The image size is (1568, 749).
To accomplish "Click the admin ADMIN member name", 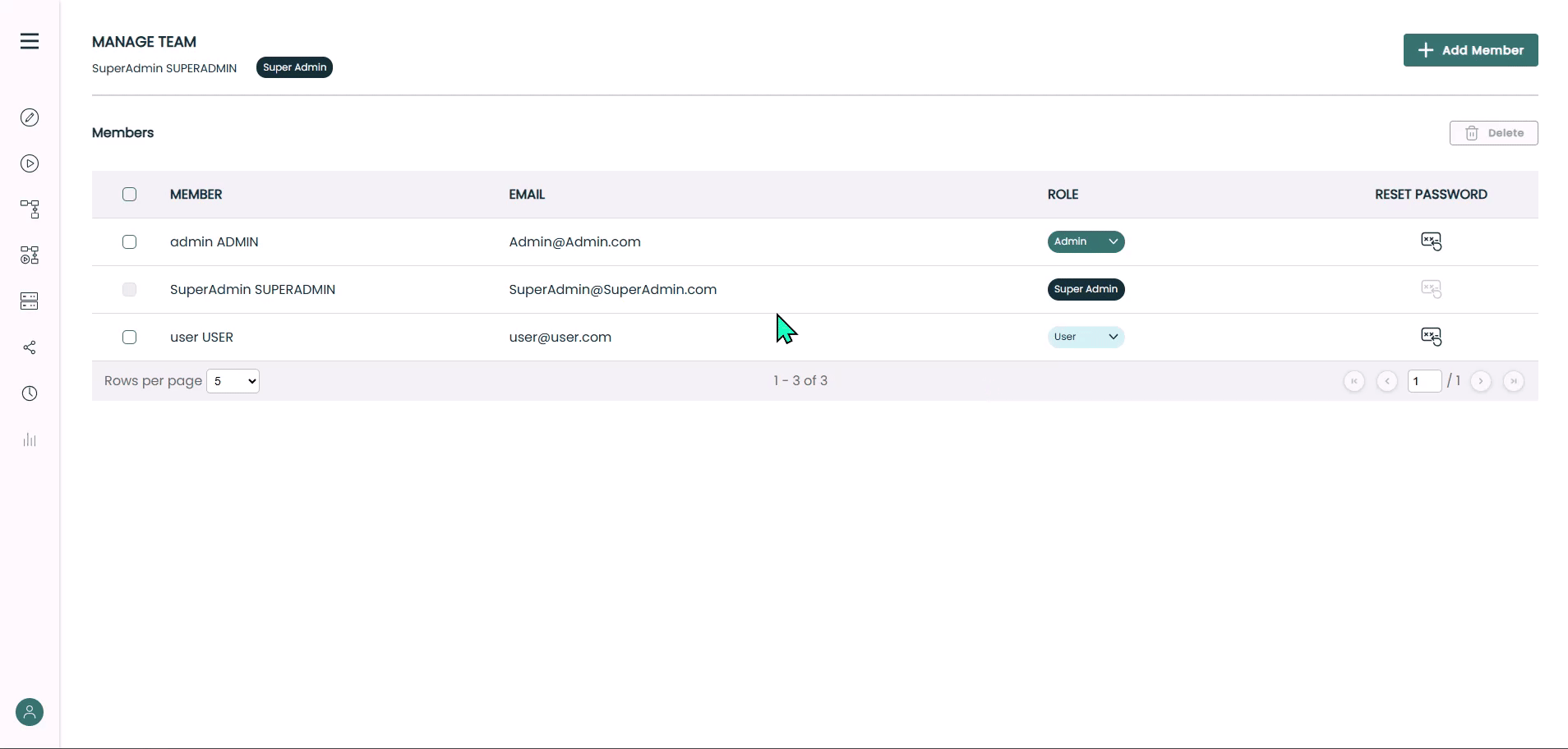I will coord(214,242).
